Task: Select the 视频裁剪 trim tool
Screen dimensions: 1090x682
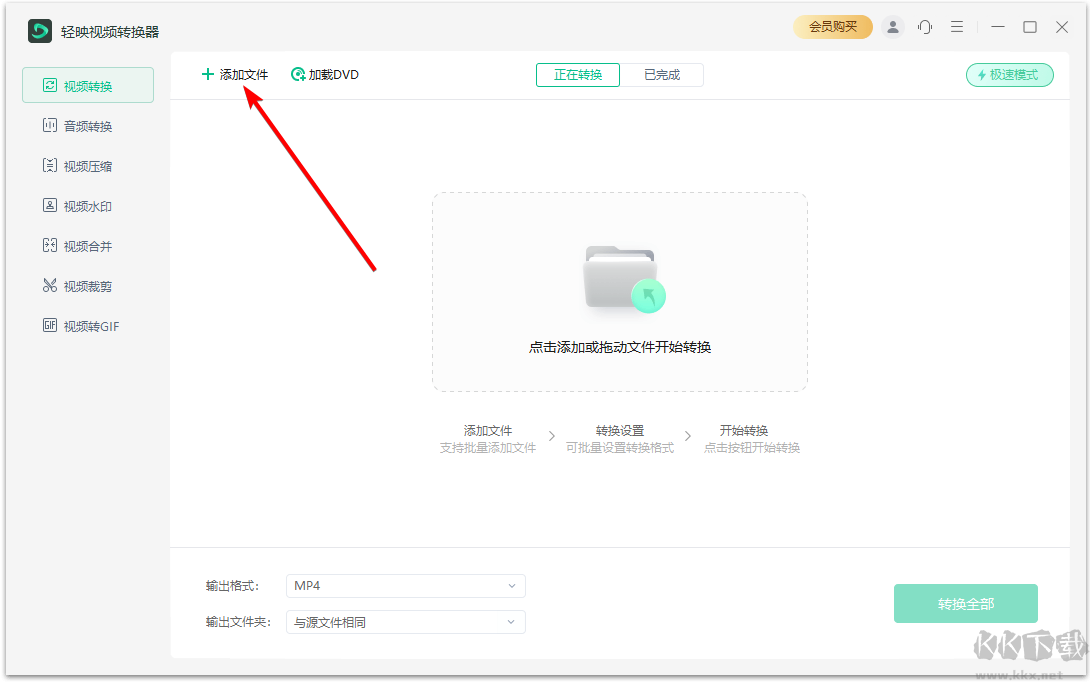Action: pyautogui.click(x=88, y=285)
